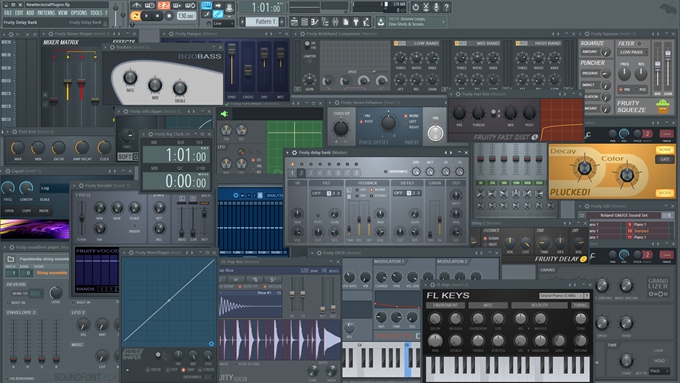The width and height of the screenshot is (680, 383).
Task: Toggle the metronome icon in the toolbar
Action: 137,6
